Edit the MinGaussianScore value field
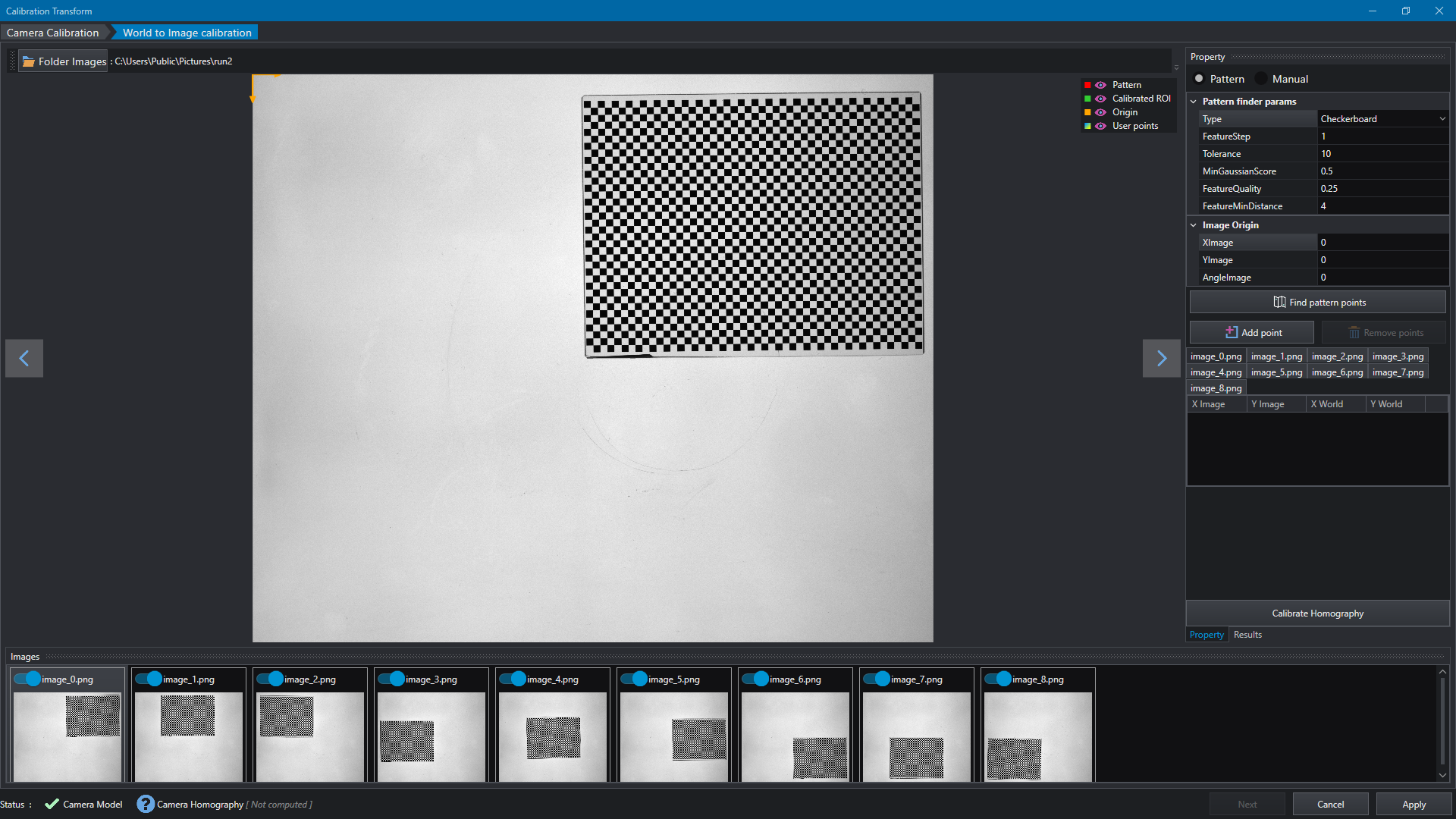 pyautogui.click(x=1383, y=171)
